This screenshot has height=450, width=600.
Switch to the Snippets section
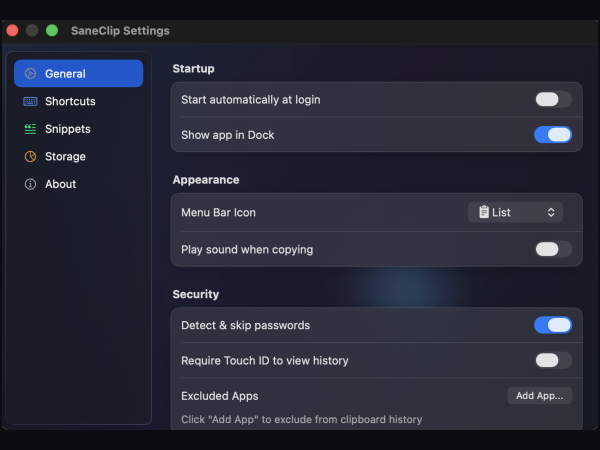click(78, 129)
